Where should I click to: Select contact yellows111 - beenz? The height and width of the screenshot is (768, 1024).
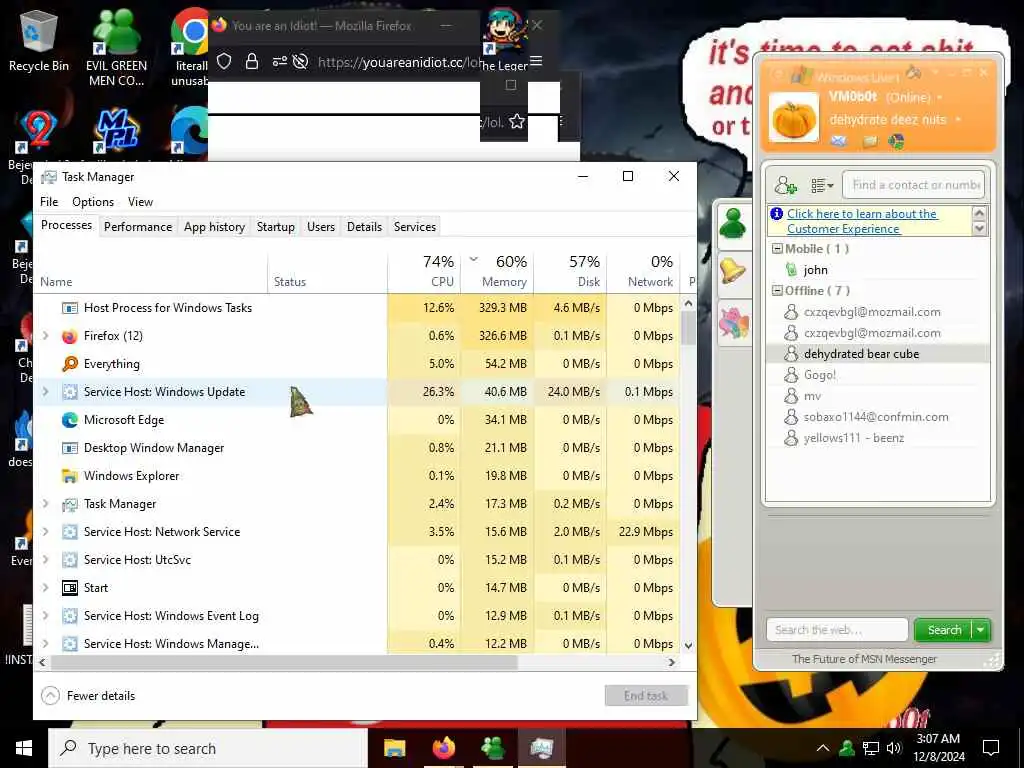(x=854, y=438)
